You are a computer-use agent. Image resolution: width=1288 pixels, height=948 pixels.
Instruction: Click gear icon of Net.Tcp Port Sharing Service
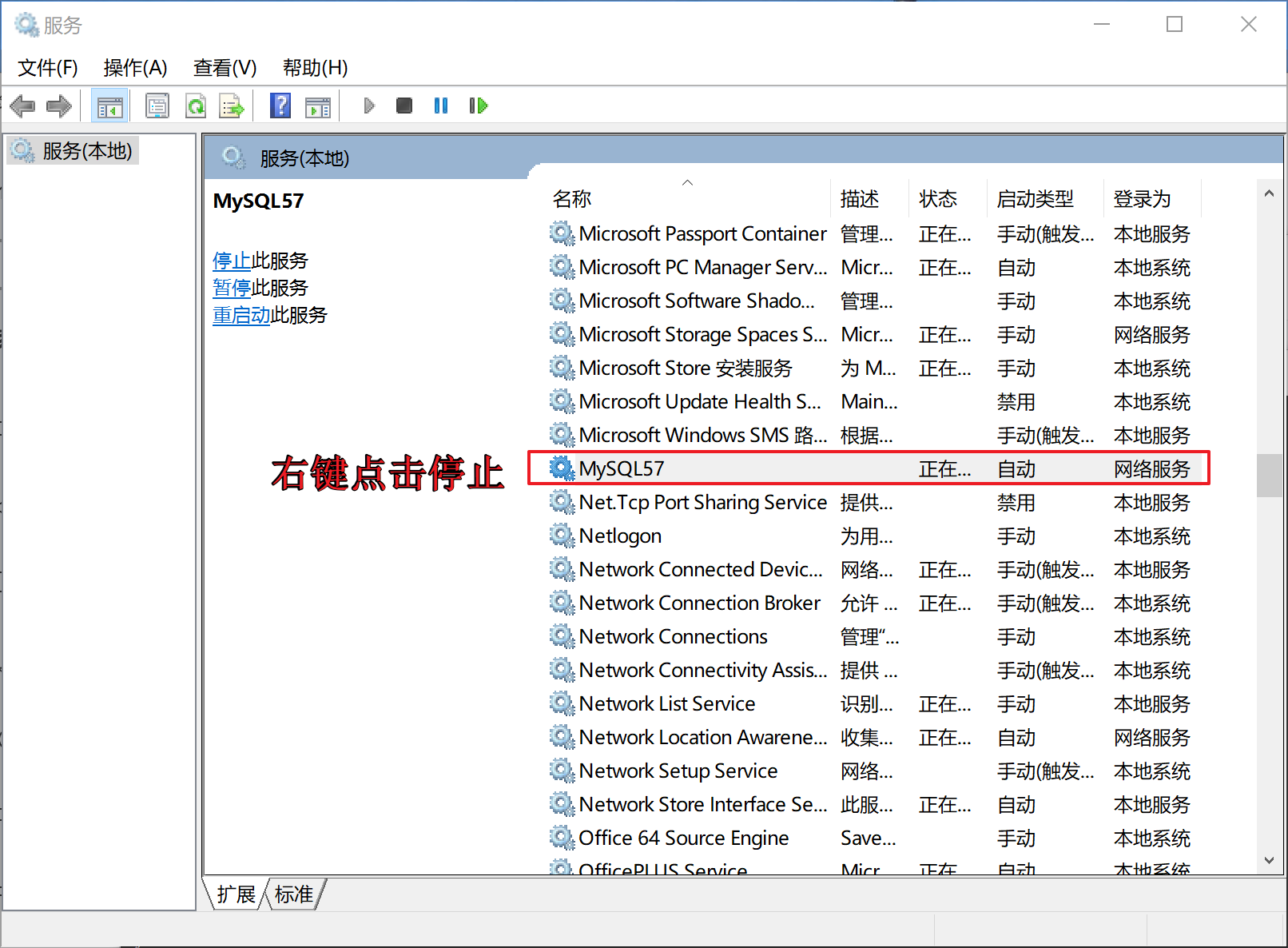coord(562,502)
